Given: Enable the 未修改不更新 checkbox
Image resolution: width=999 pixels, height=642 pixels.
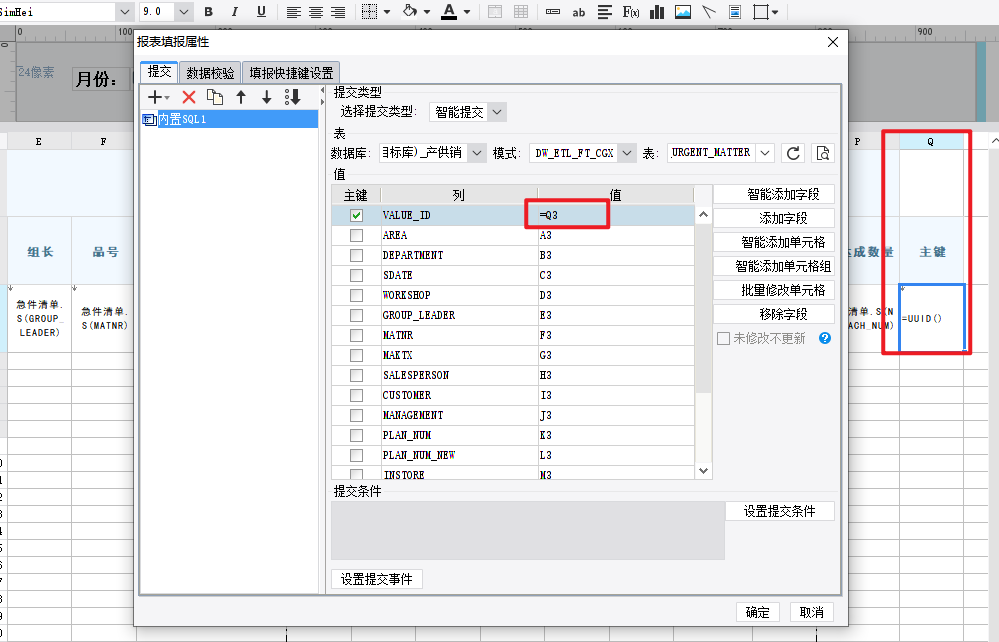Looking at the screenshot, I should (x=723, y=338).
